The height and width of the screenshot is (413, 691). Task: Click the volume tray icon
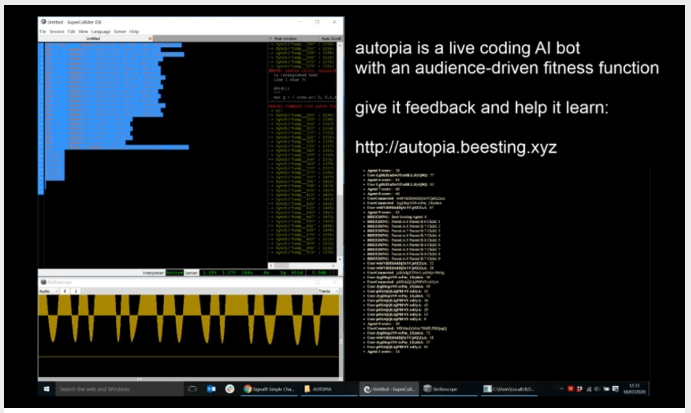point(597,389)
